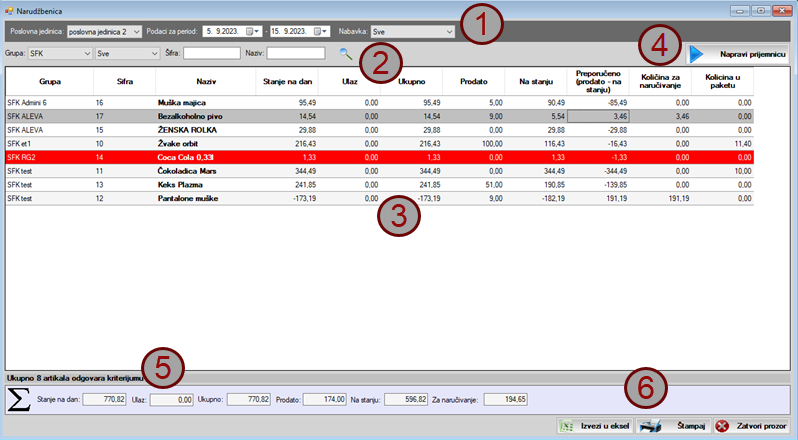This screenshot has width=798, height=440.
Task: Click the Naziv input field
Action: click(x=296, y=53)
